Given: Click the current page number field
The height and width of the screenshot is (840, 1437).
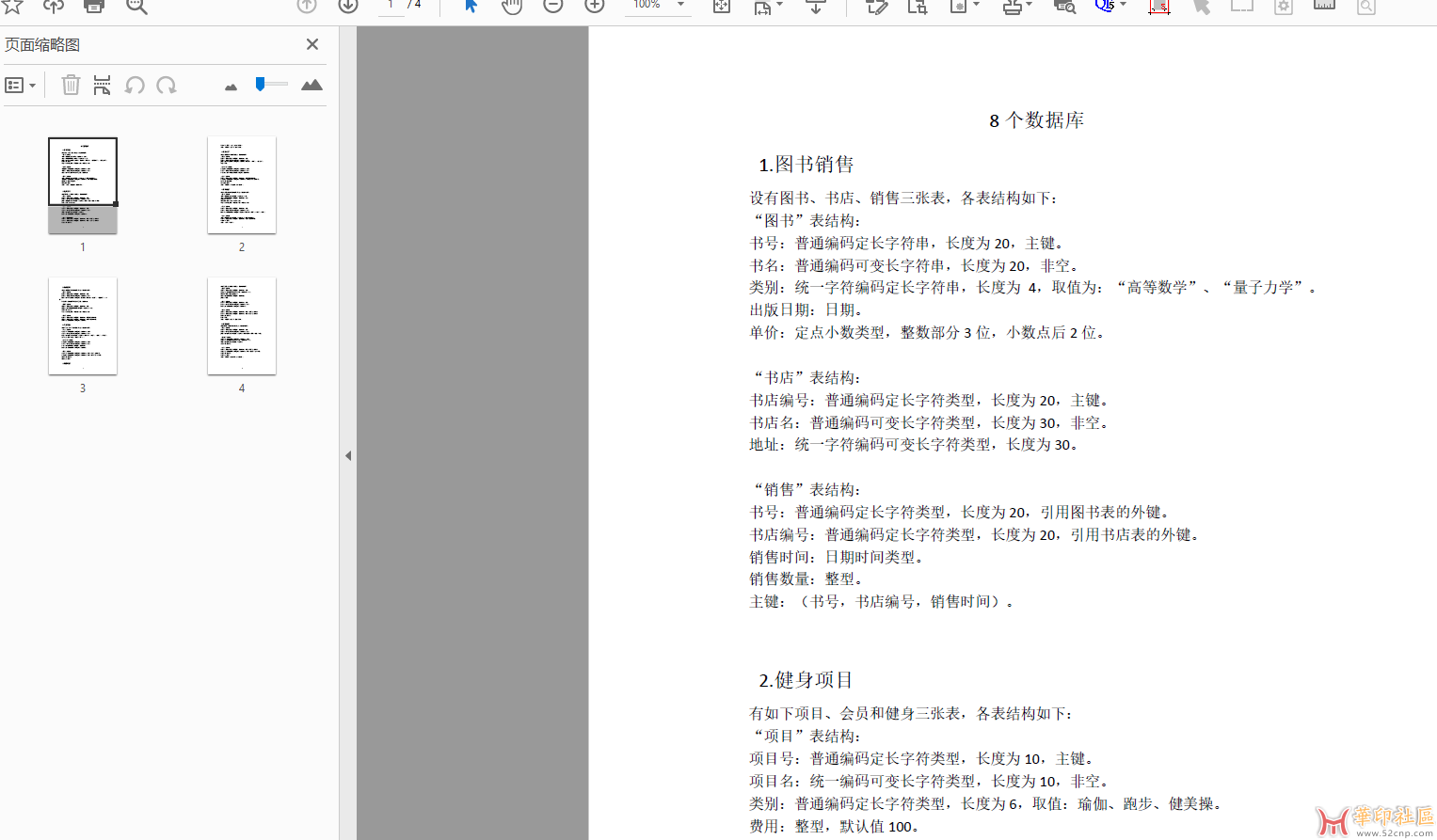Looking at the screenshot, I should coord(391,6).
